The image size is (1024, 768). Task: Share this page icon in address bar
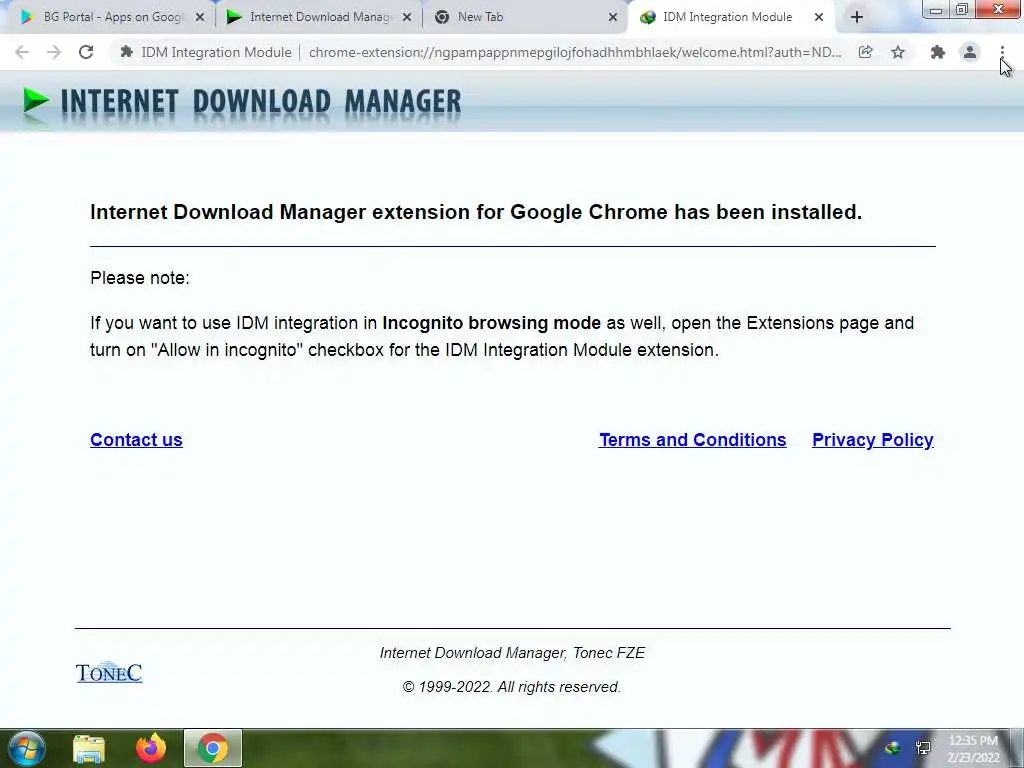(865, 52)
